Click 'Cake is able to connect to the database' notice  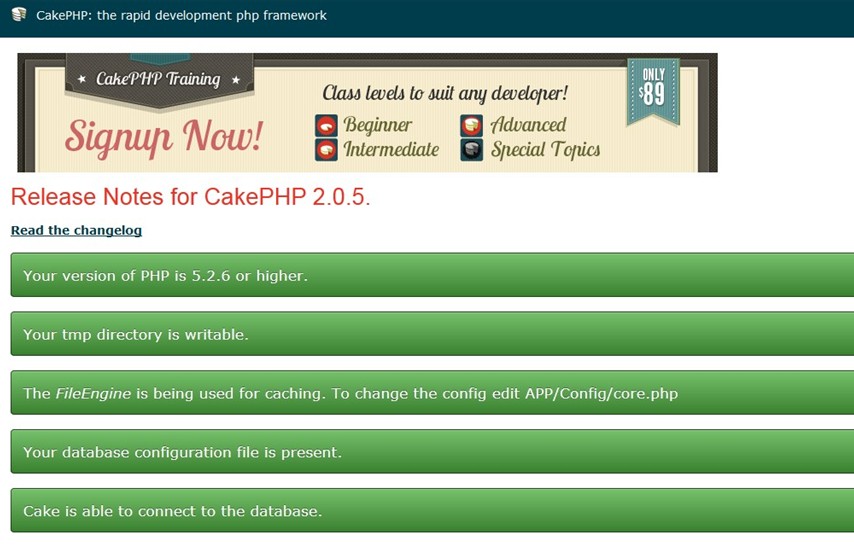[432, 510]
